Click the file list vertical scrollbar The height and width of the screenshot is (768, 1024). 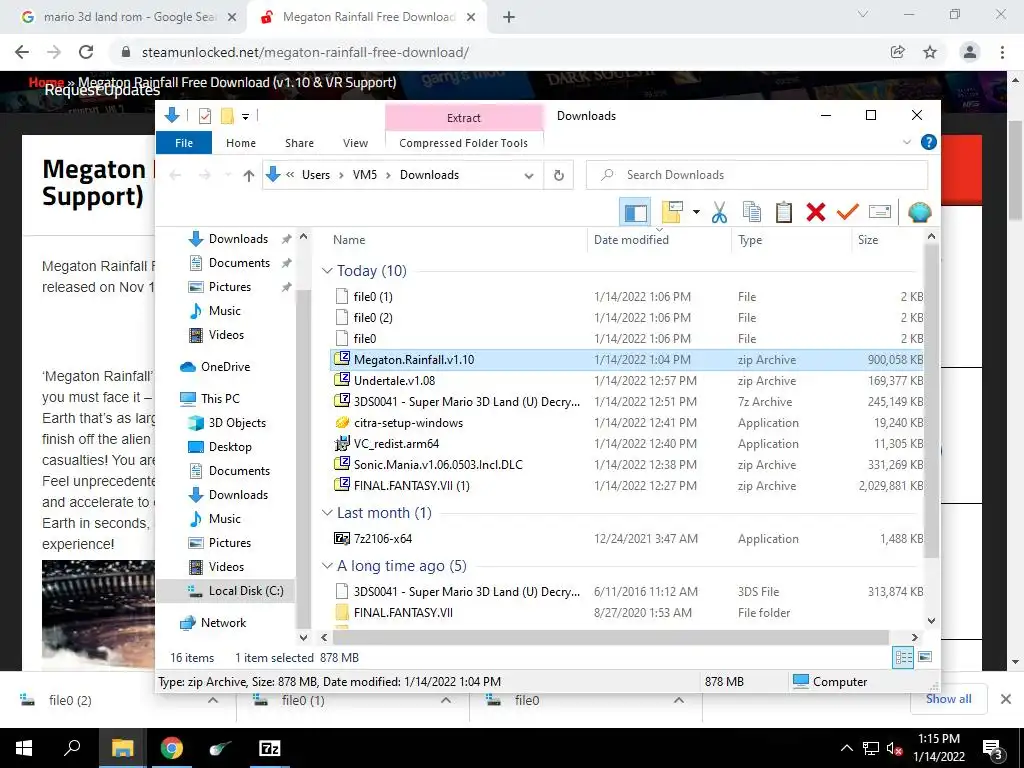coord(931,401)
